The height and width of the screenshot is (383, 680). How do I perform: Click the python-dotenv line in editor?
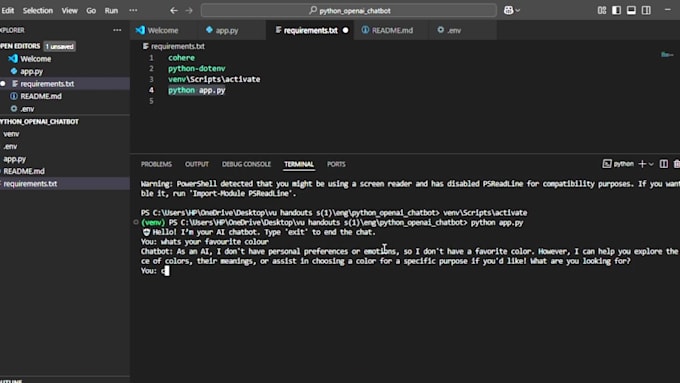[196, 69]
